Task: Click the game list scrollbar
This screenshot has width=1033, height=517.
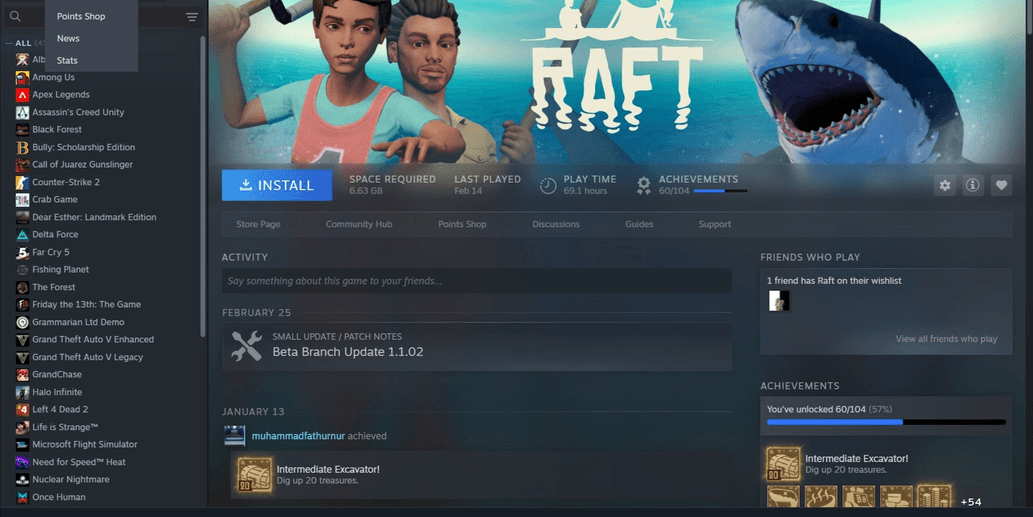Action: tap(203, 188)
